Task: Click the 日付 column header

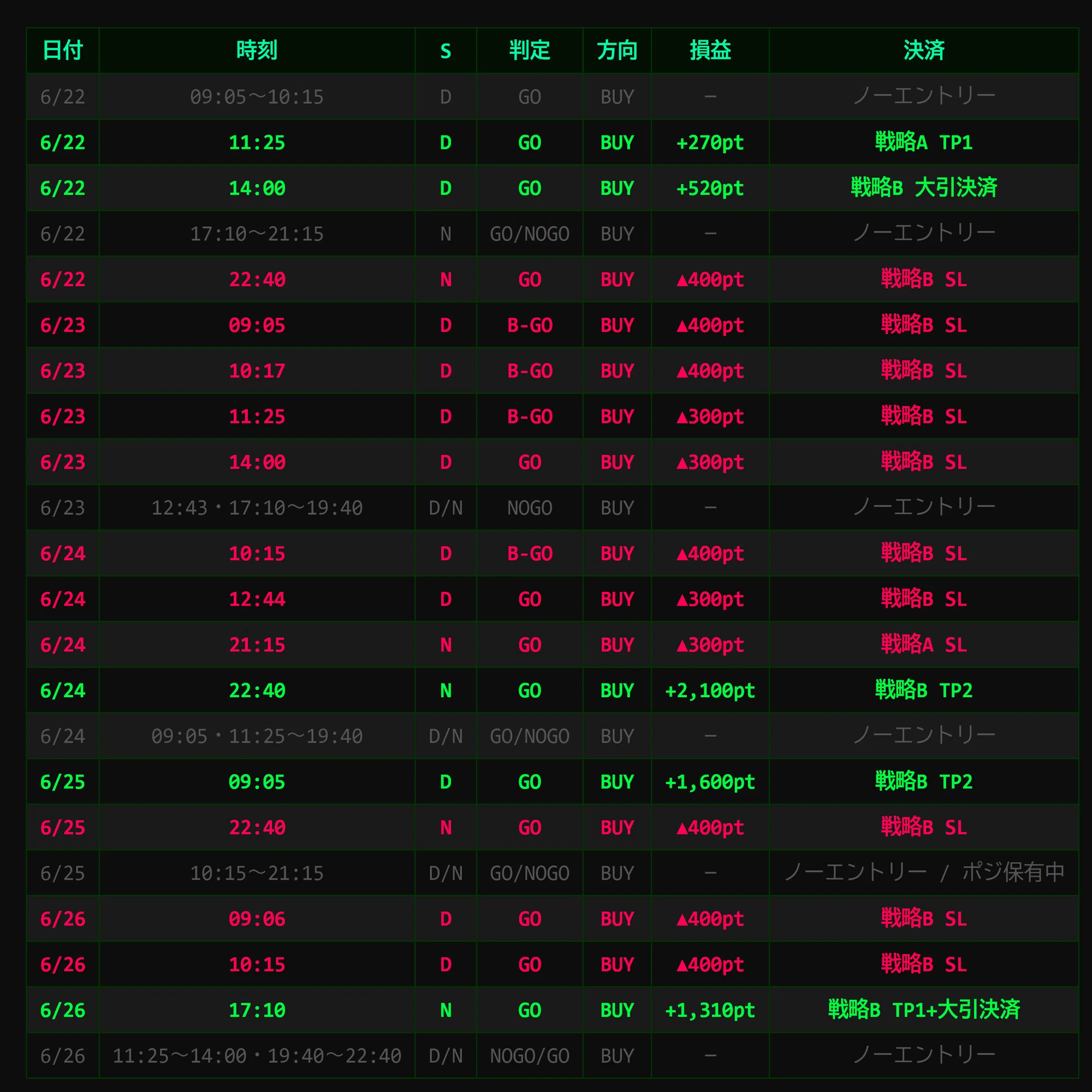Action: tap(63, 51)
